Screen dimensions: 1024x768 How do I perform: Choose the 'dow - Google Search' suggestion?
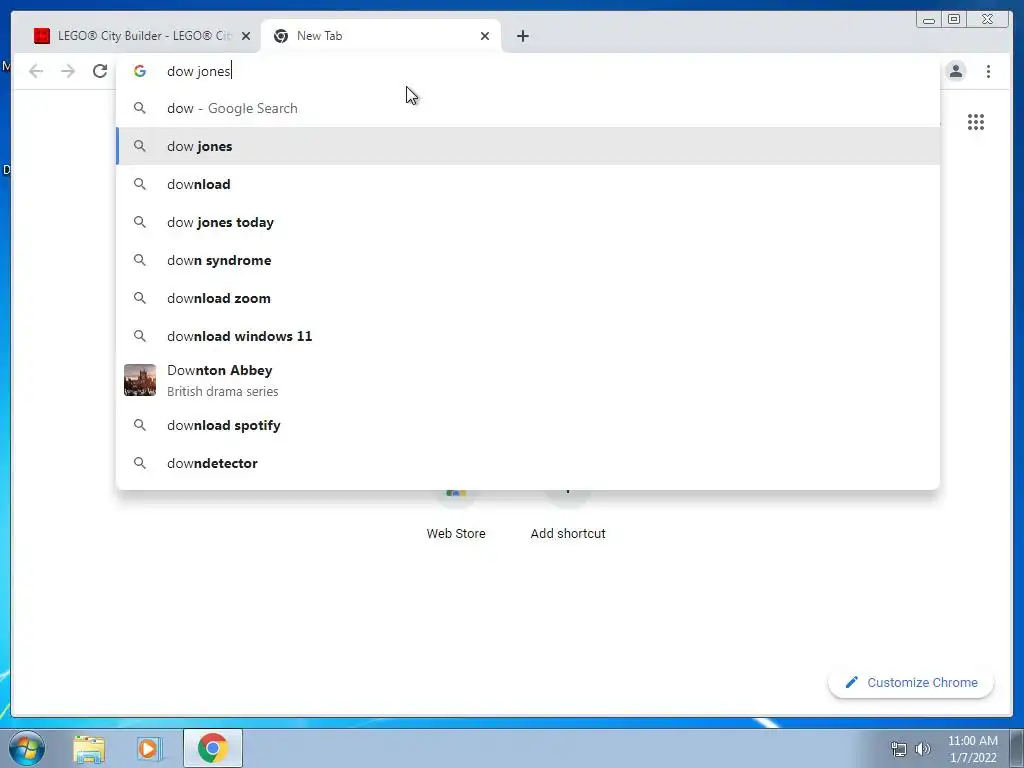[x=528, y=108]
